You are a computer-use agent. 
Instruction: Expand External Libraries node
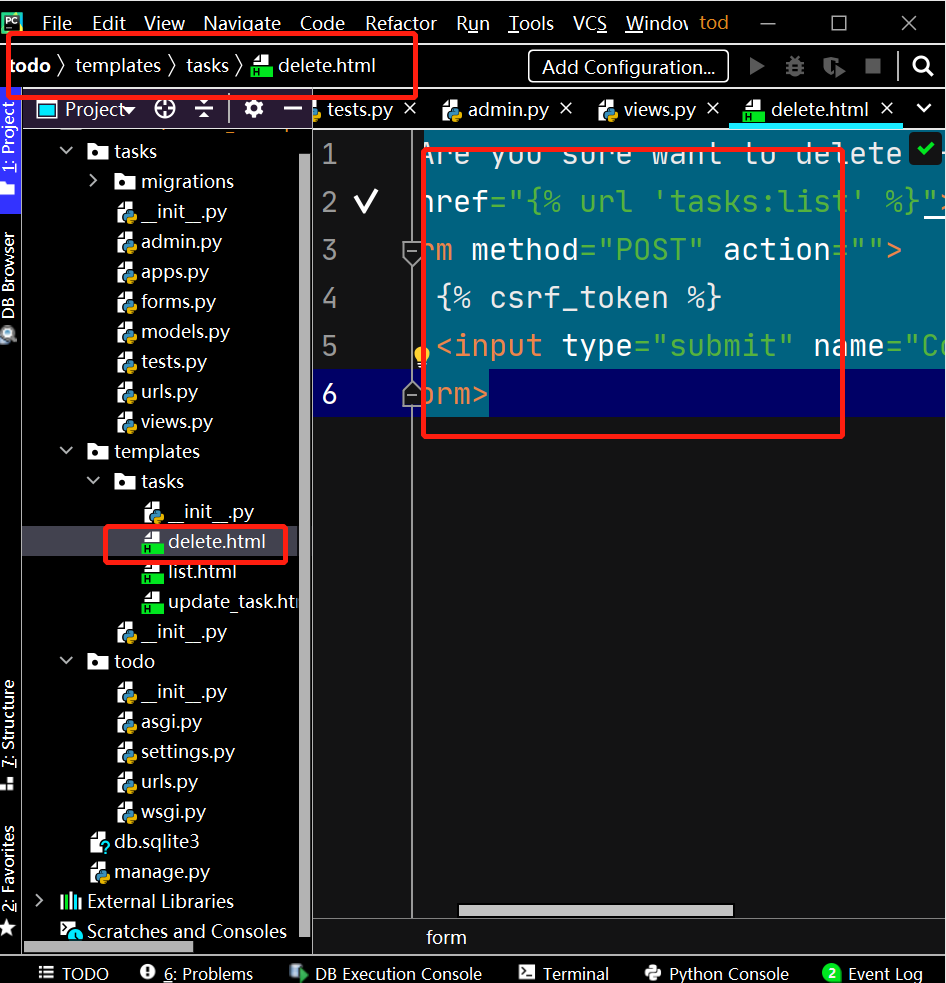(x=39, y=901)
